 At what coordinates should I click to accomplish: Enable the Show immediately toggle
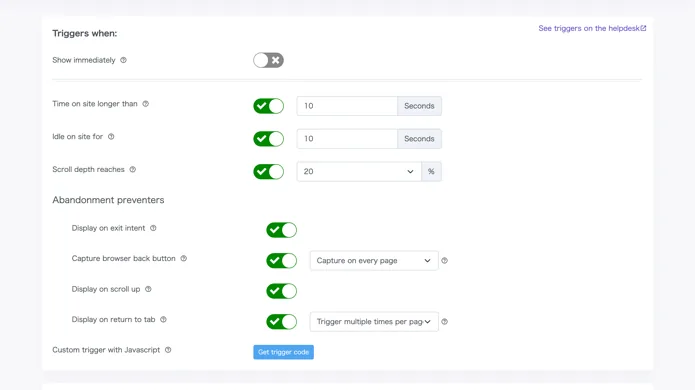pyautogui.click(x=269, y=60)
